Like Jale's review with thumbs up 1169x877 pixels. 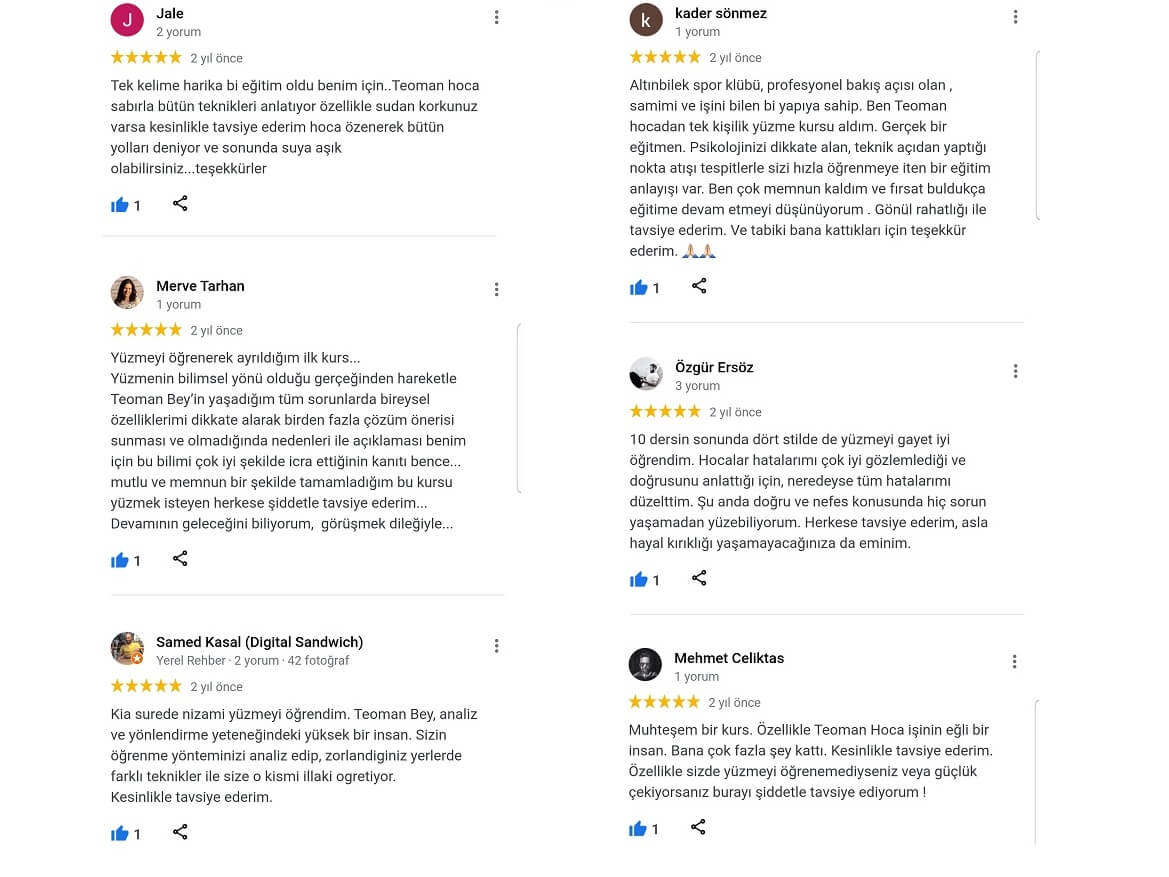120,205
